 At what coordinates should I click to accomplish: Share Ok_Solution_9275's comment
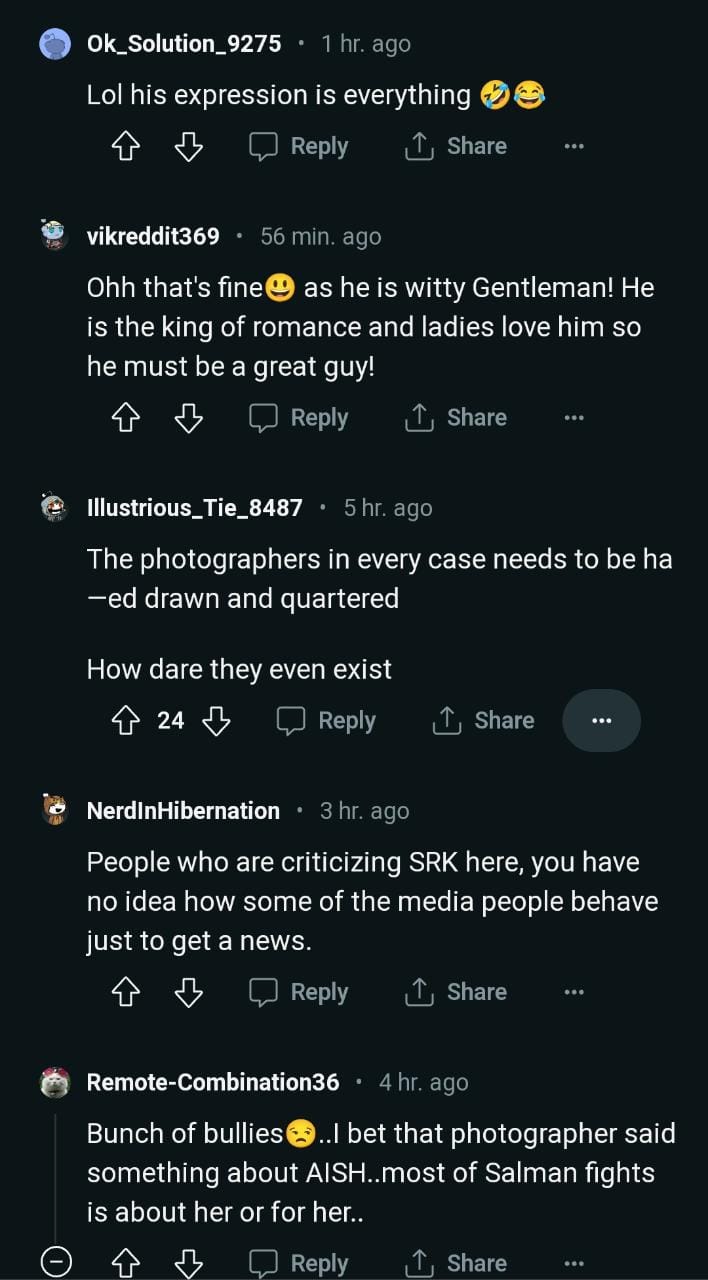[x=456, y=147]
